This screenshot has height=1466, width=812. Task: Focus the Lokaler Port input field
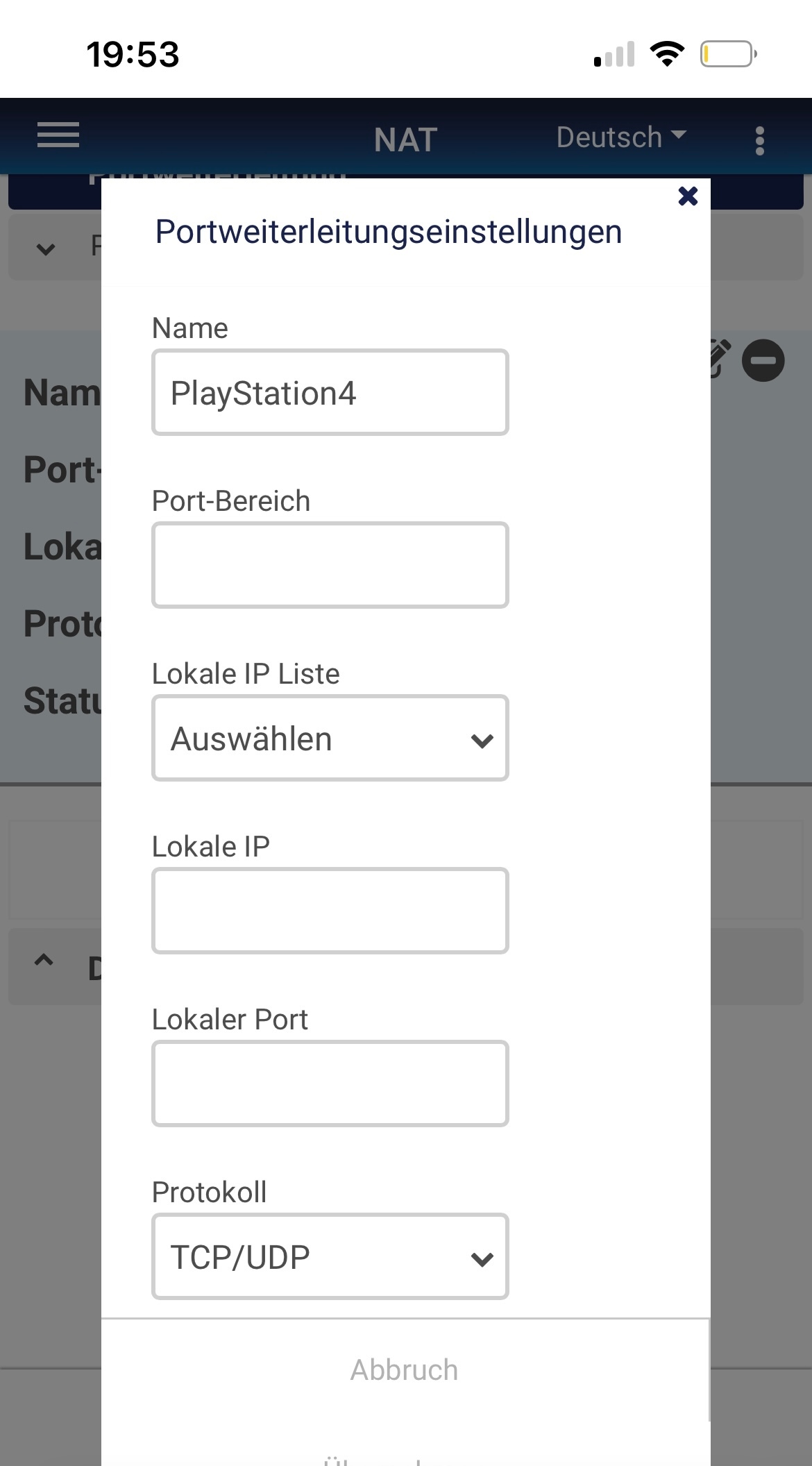click(x=330, y=1084)
